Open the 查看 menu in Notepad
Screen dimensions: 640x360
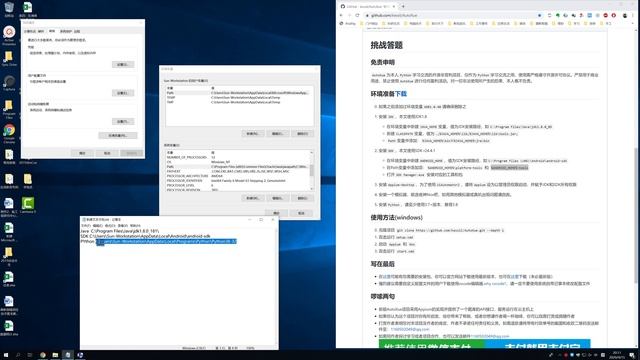coord(122,226)
